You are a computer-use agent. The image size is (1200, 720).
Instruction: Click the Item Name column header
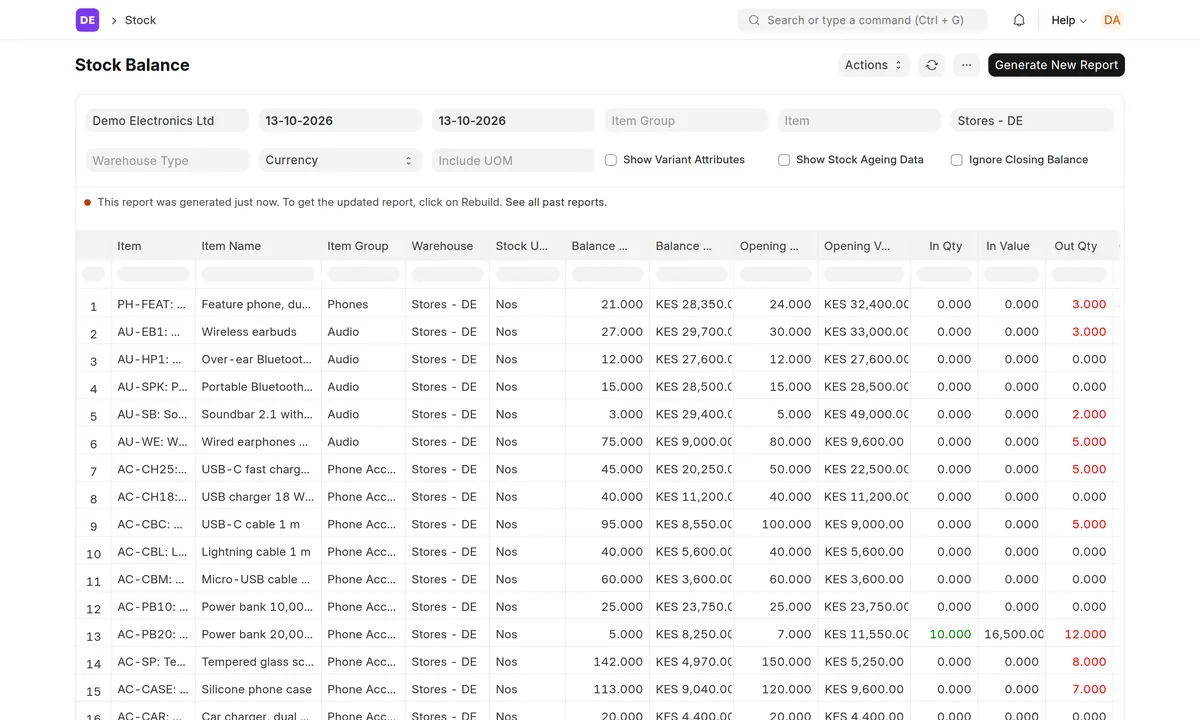[x=258, y=246]
